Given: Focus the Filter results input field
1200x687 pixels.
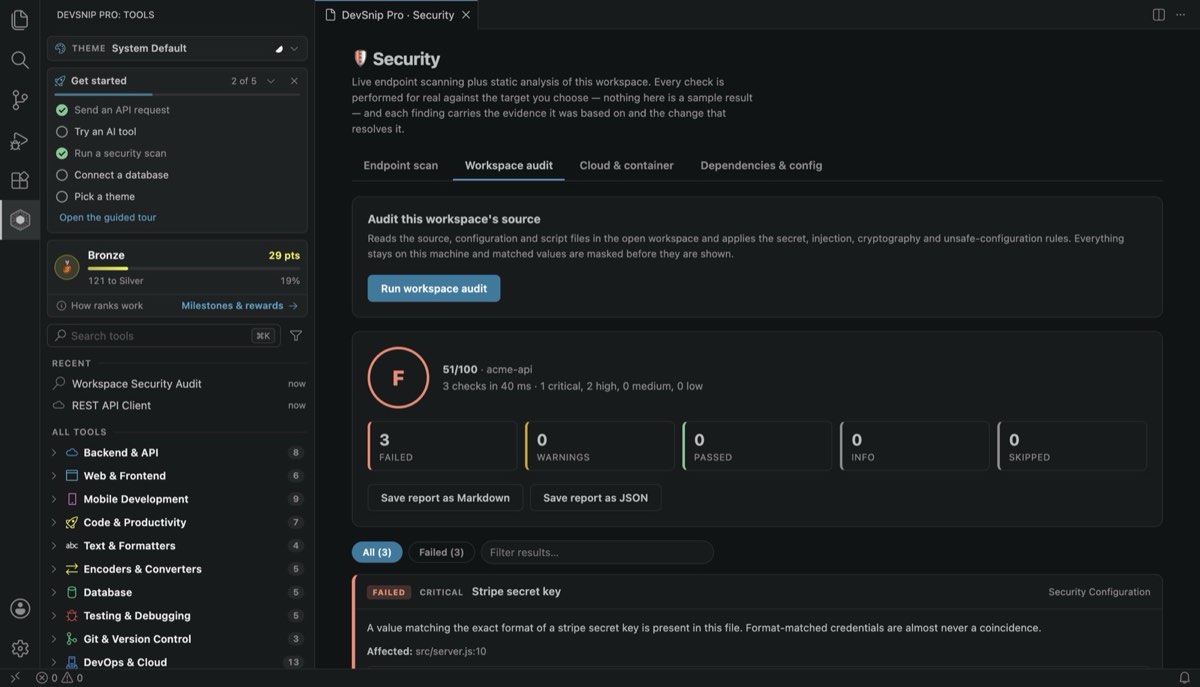Looking at the screenshot, I should click(597, 552).
